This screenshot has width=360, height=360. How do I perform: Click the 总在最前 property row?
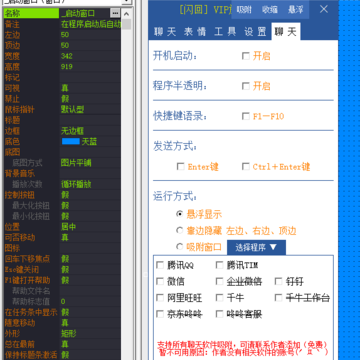[62, 344]
